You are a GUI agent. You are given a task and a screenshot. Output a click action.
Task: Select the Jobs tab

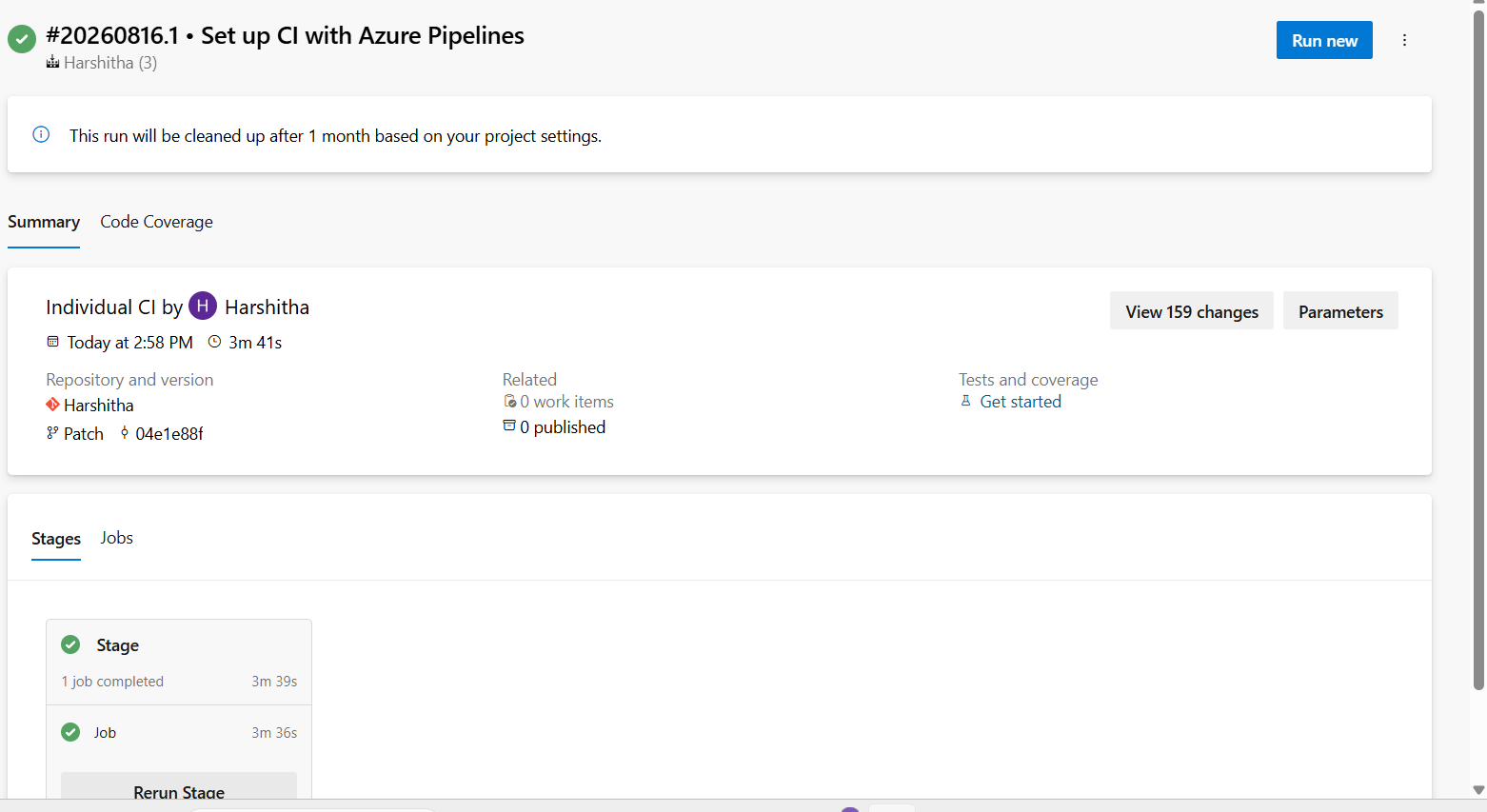[117, 538]
